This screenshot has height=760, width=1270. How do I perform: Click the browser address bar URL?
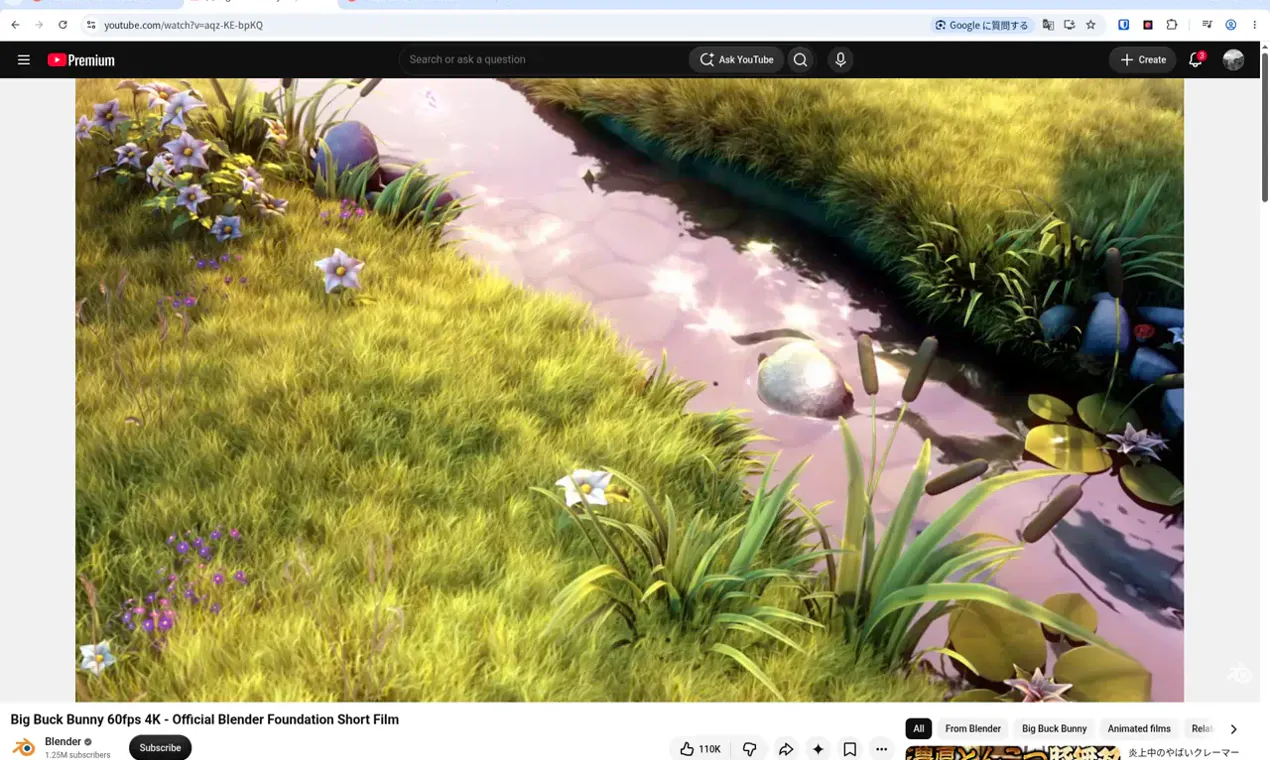[x=183, y=25]
